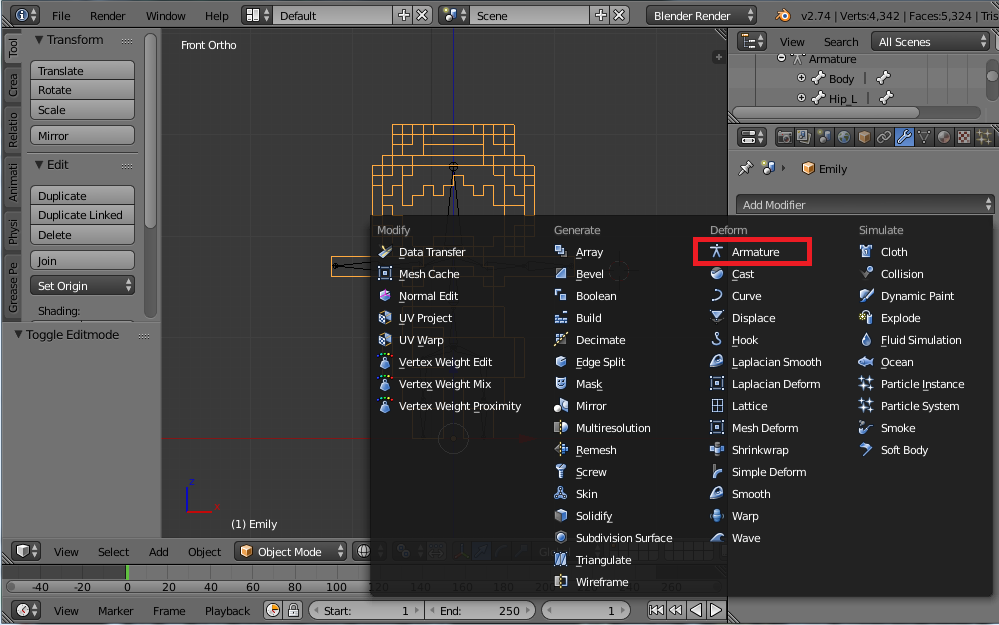The width and height of the screenshot is (999, 625).
Task: Open the 3D View editor type selector
Action: [x=26, y=551]
